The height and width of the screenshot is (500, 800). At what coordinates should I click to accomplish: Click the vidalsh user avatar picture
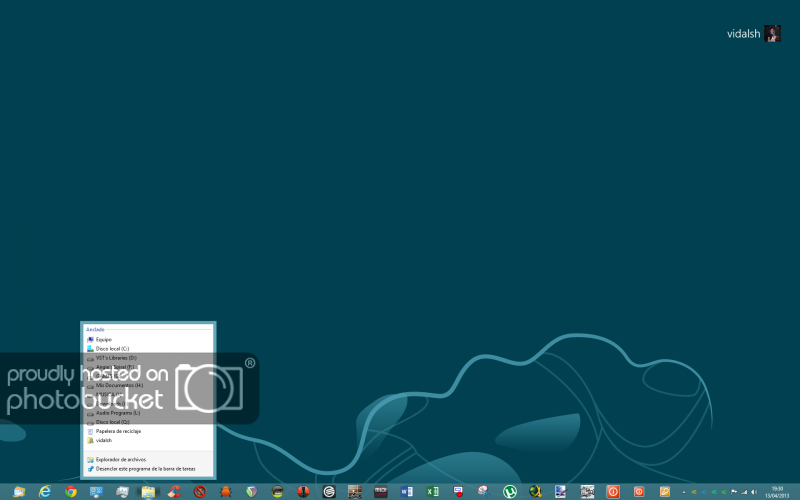coord(772,34)
